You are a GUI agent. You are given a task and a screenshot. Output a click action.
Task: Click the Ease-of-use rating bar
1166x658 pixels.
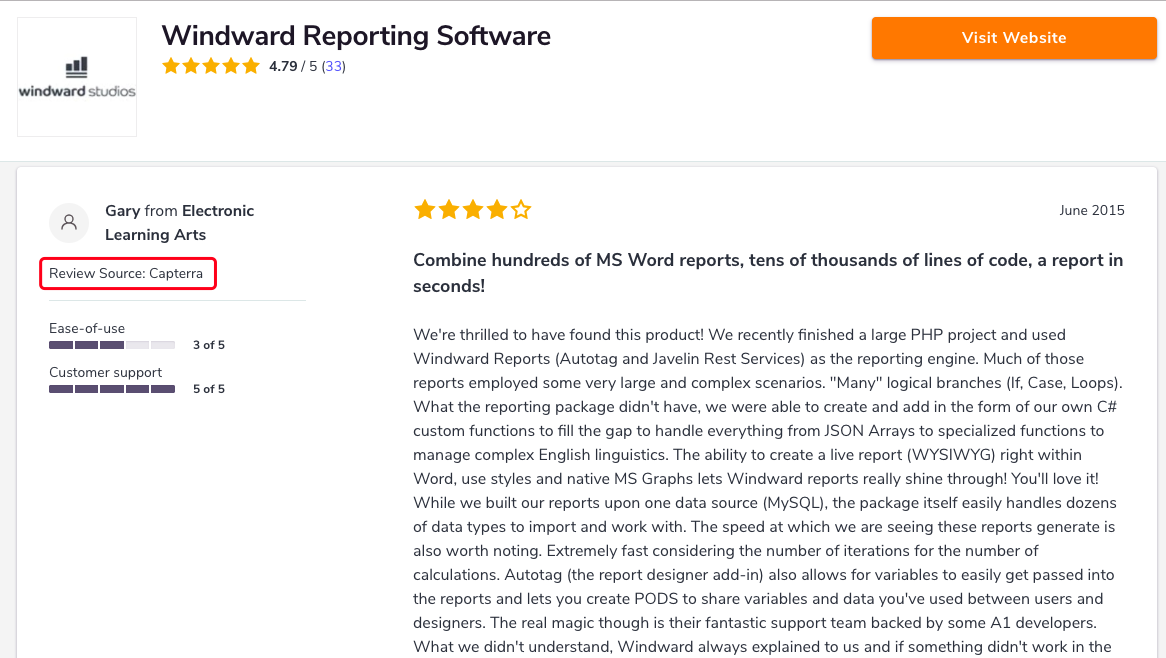[x=112, y=345]
